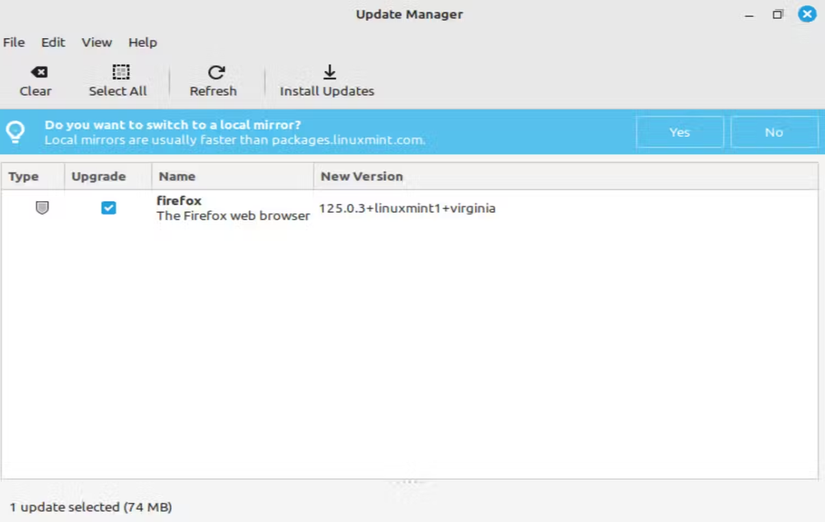Viewport: 825px width, 522px height.
Task: Hit the Refresh arrow icon
Action: pyautogui.click(x=215, y=72)
